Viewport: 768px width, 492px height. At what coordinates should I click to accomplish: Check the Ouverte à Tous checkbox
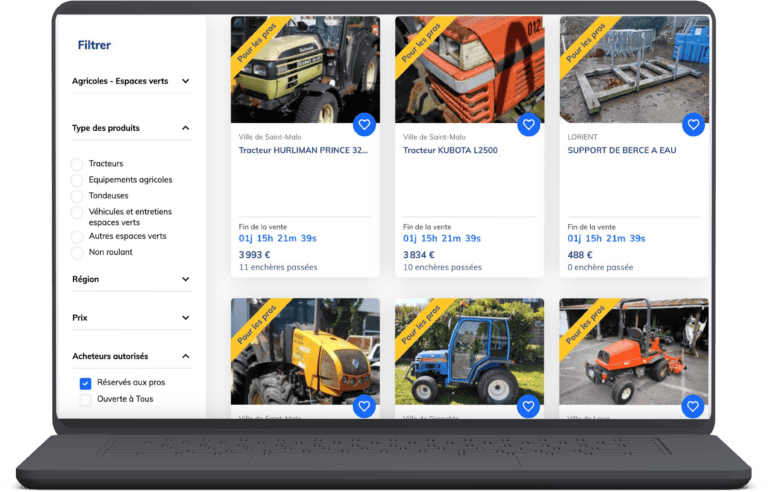click(x=85, y=400)
